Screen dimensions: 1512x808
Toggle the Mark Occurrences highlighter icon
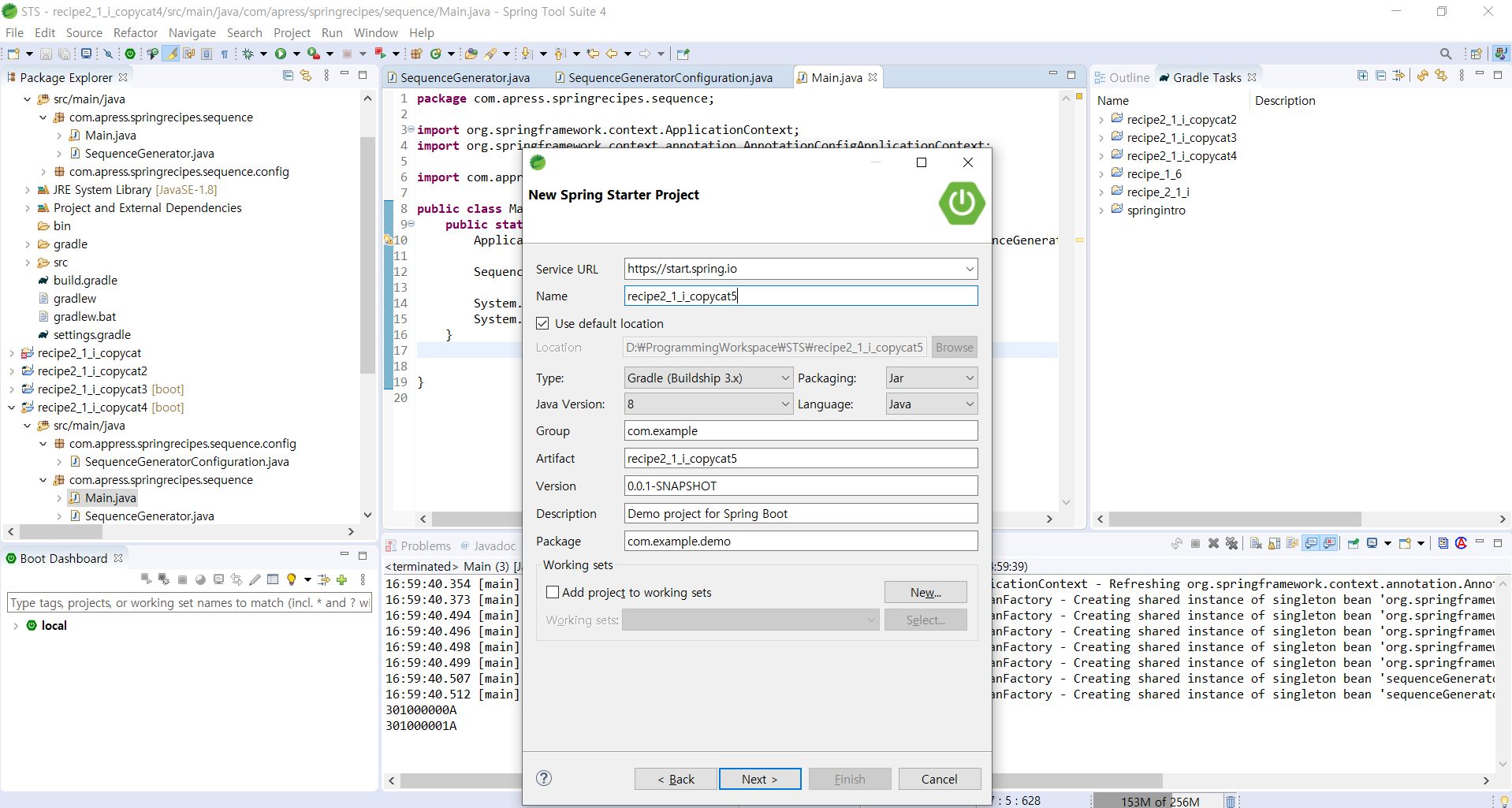point(170,54)
